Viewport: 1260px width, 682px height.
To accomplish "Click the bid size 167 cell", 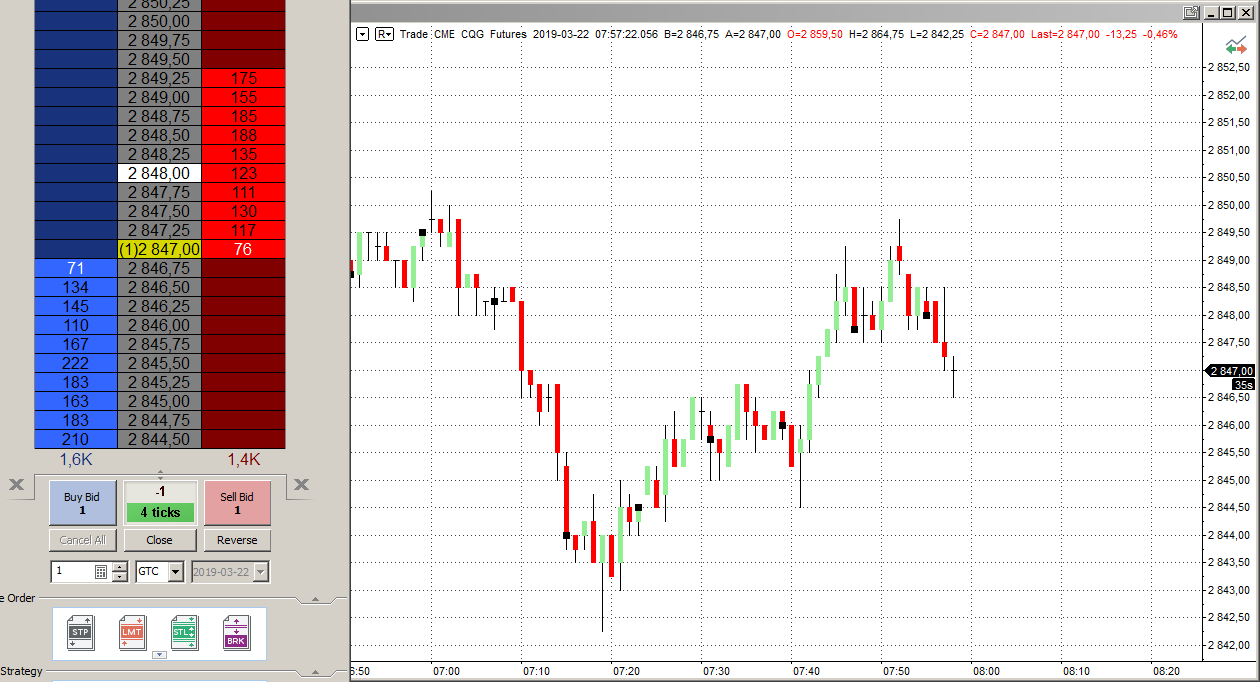I will [x=76, y=344].
